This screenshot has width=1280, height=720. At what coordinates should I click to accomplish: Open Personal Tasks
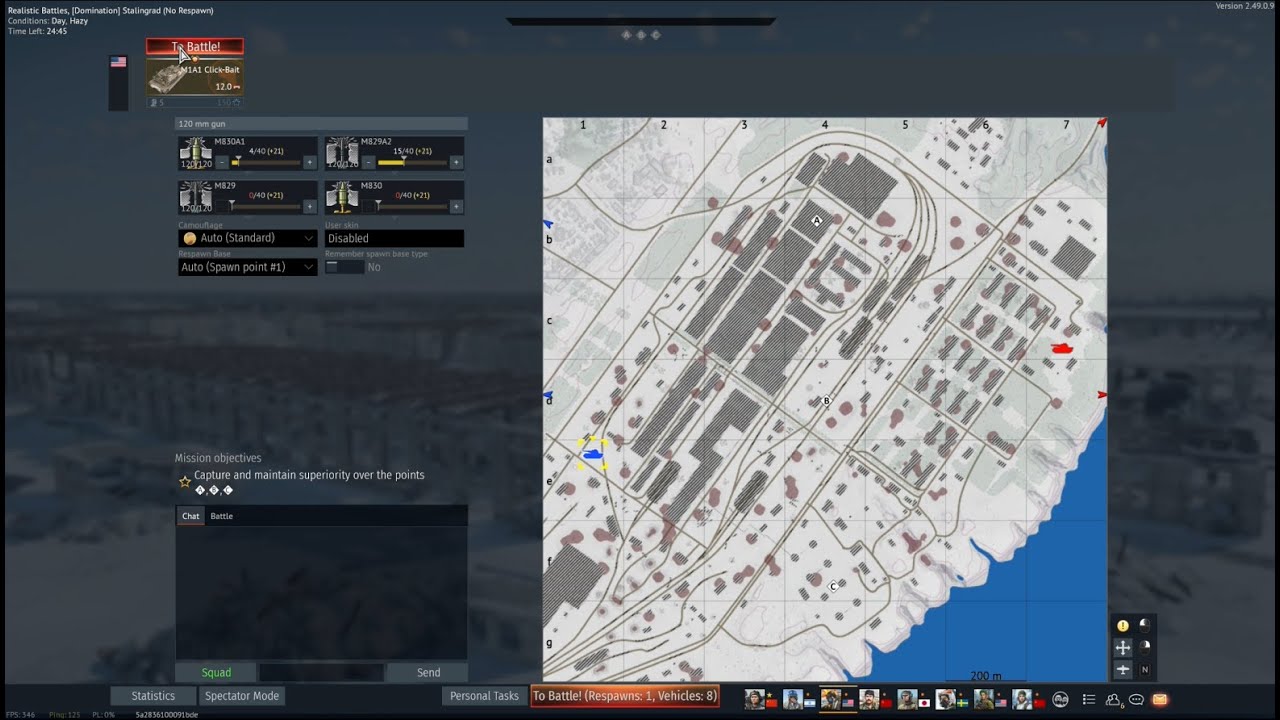tap(484, 696)
